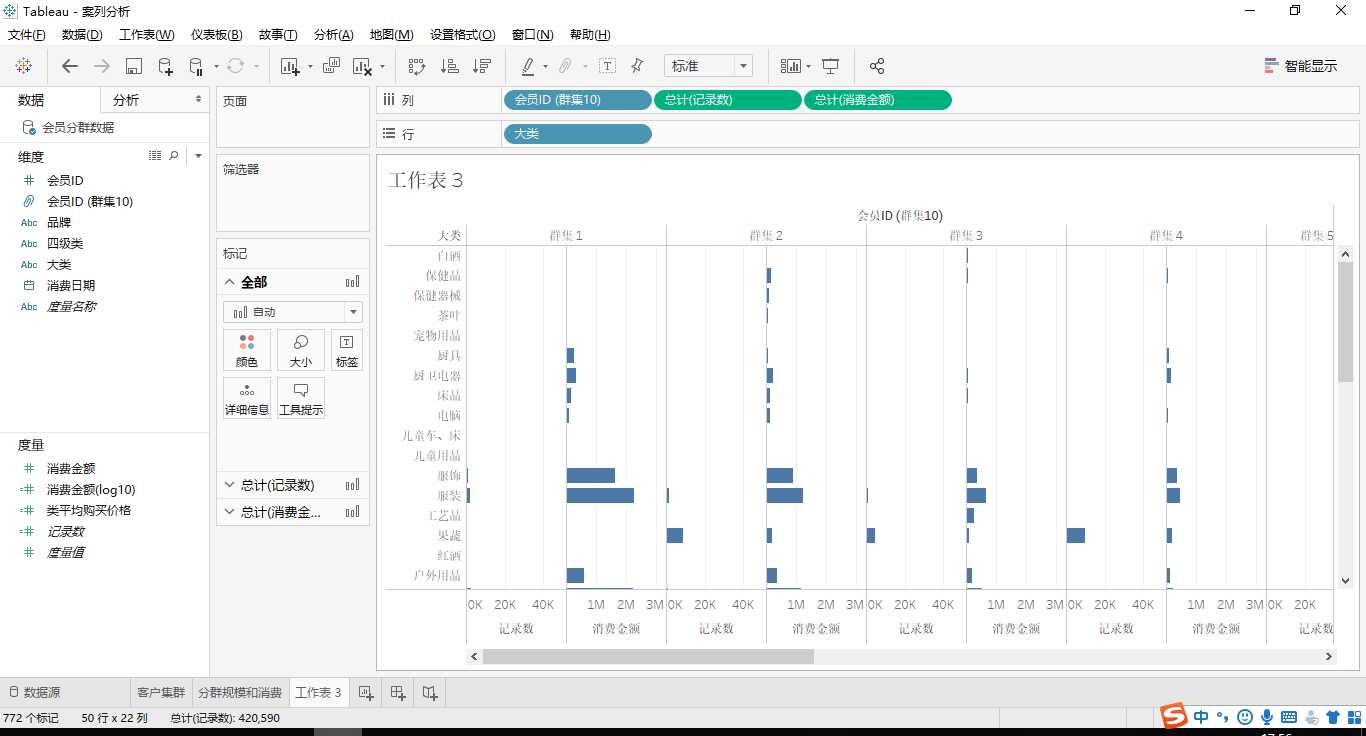This screenshot has width=1366, height=736.
Task: Click the 智能显示 button
Action: tap(1301, 66)
